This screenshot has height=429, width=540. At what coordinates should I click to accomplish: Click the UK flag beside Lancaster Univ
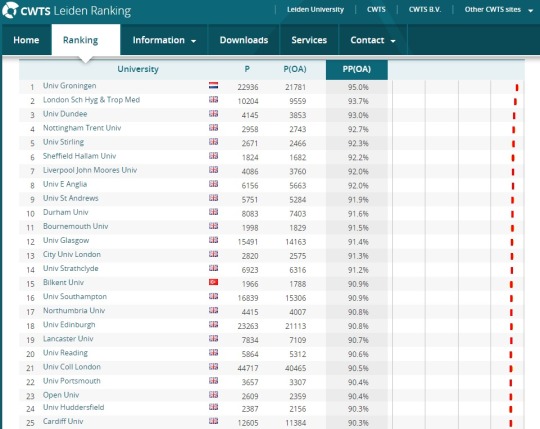click(x=214, y=338)
